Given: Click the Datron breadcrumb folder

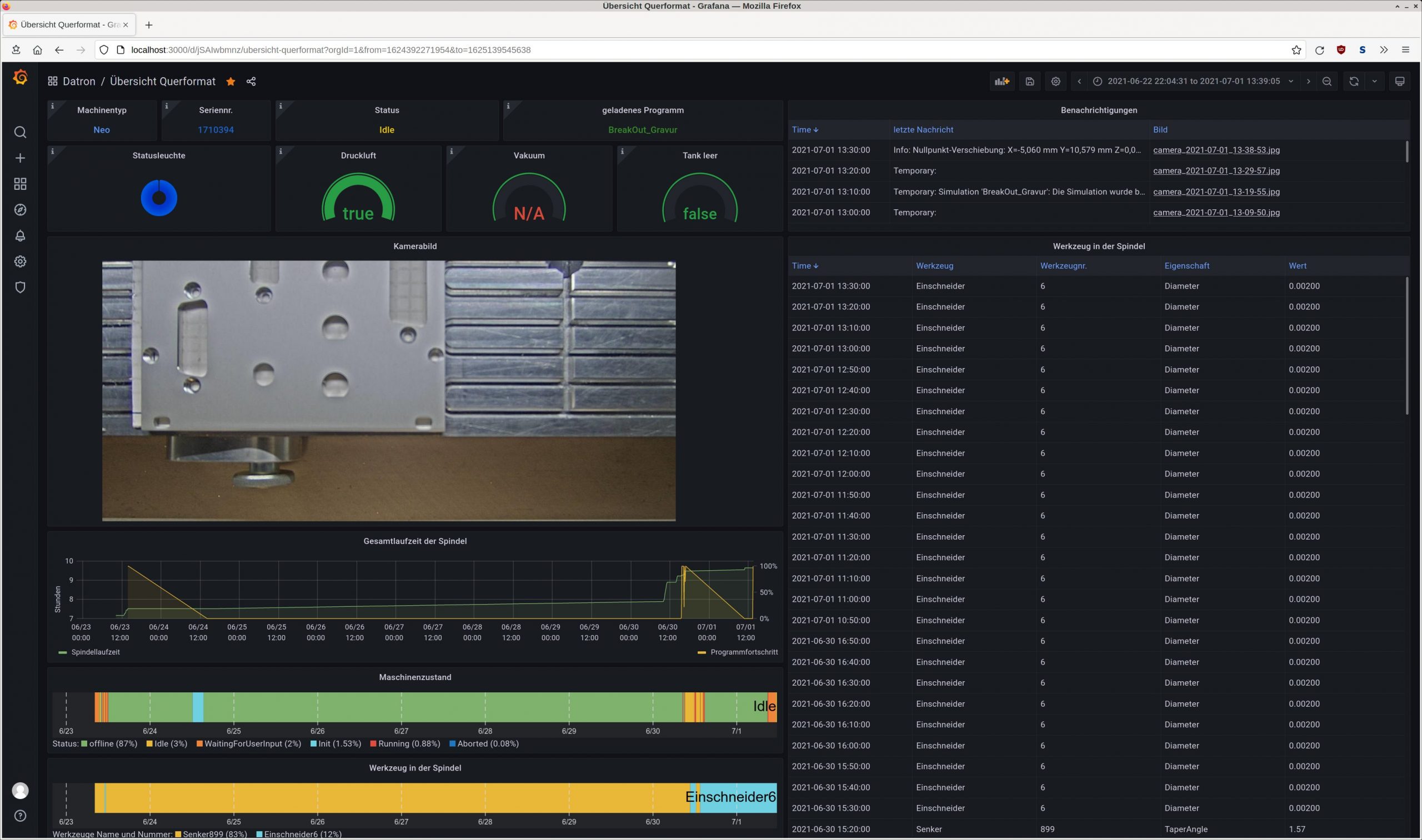Looking at the screenshot, I should click(79, 82).
